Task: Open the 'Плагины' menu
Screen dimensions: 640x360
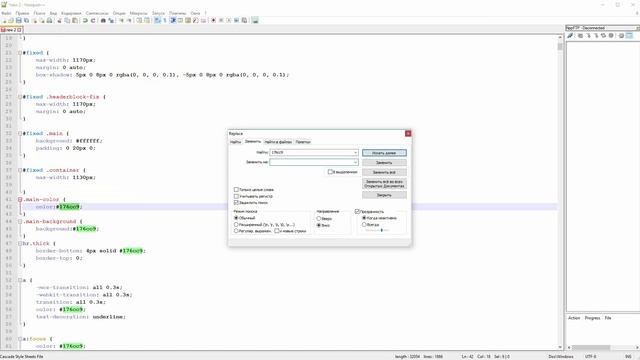Action: [177, 13]
